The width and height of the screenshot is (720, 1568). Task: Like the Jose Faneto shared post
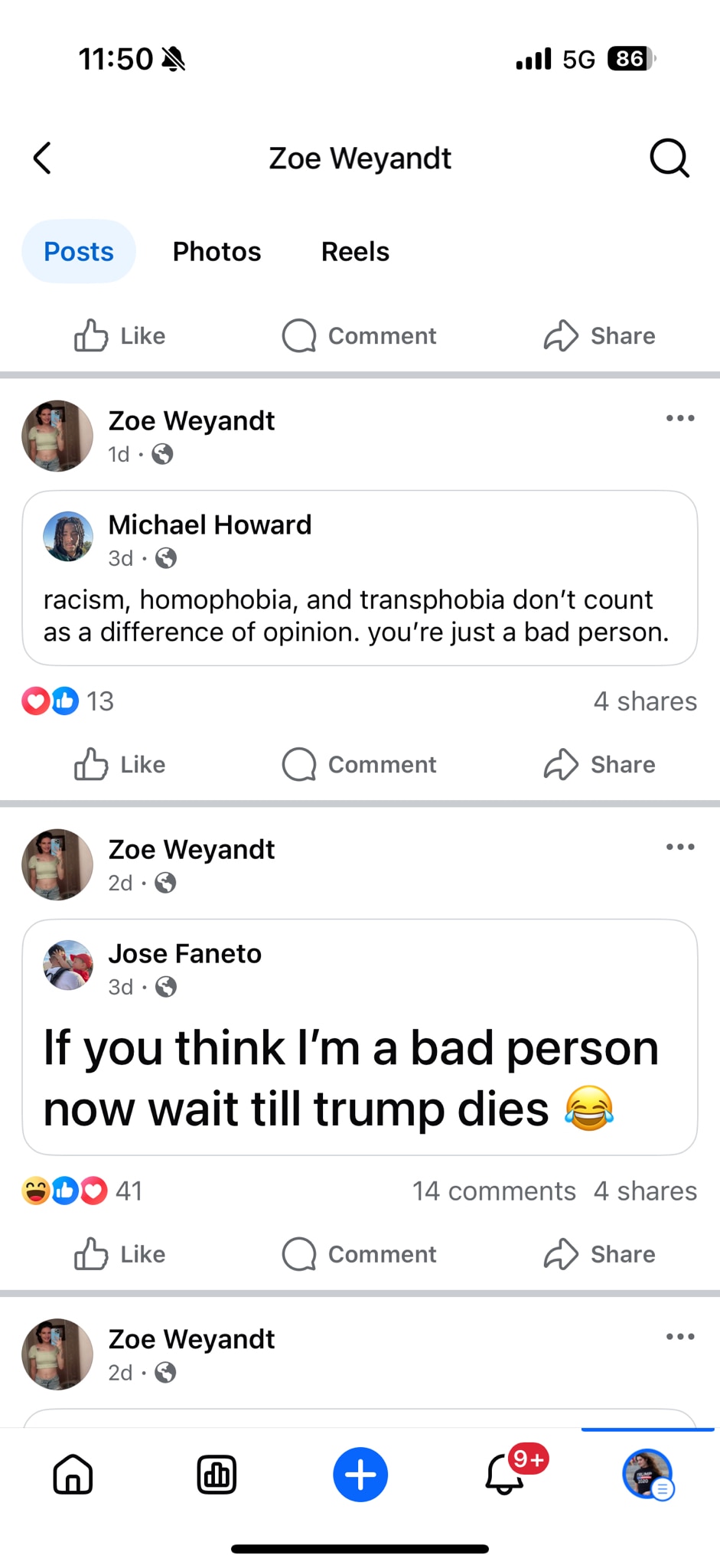120,1254
